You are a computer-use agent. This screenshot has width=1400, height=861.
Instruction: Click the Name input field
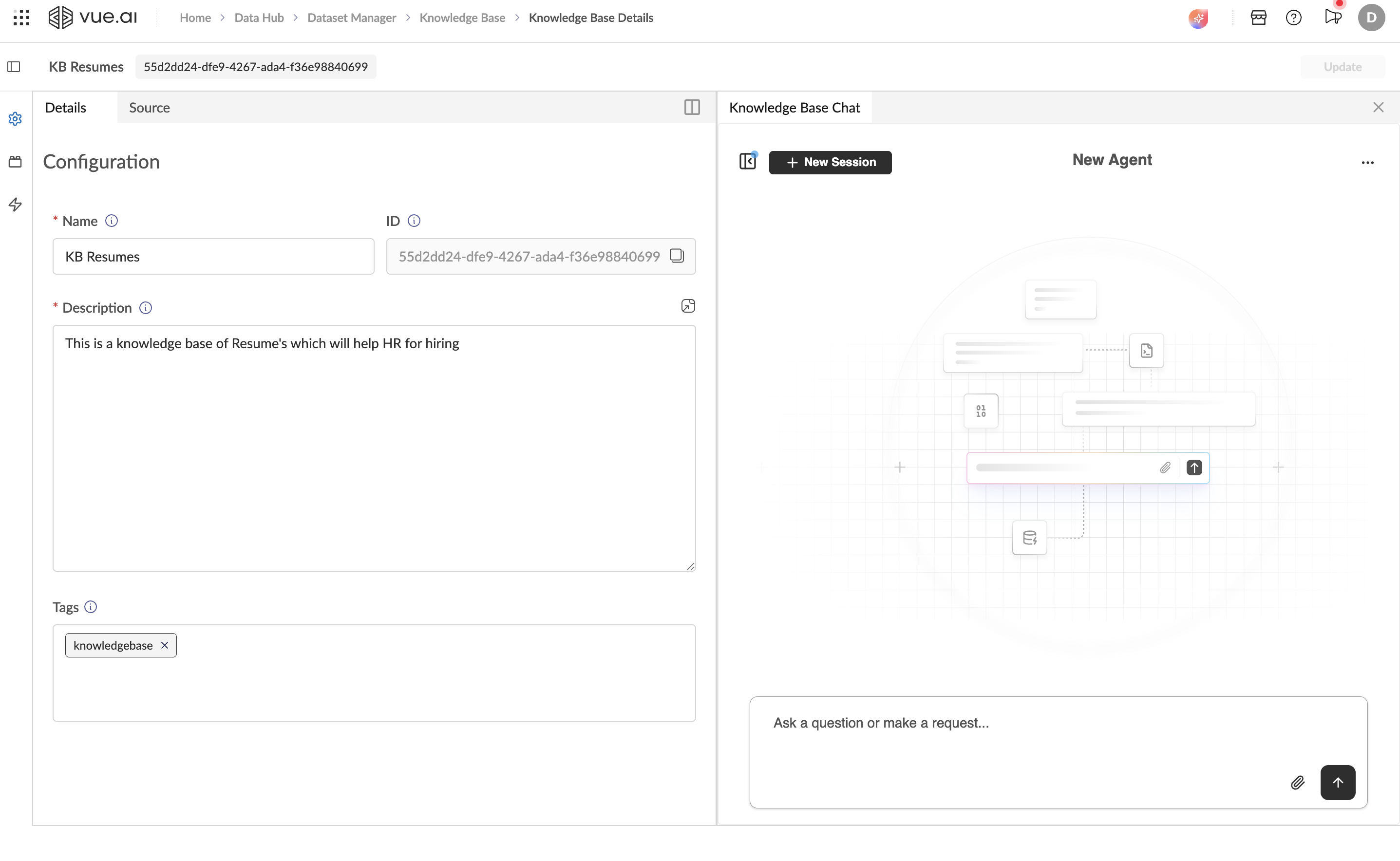click(x=213, y=256)
